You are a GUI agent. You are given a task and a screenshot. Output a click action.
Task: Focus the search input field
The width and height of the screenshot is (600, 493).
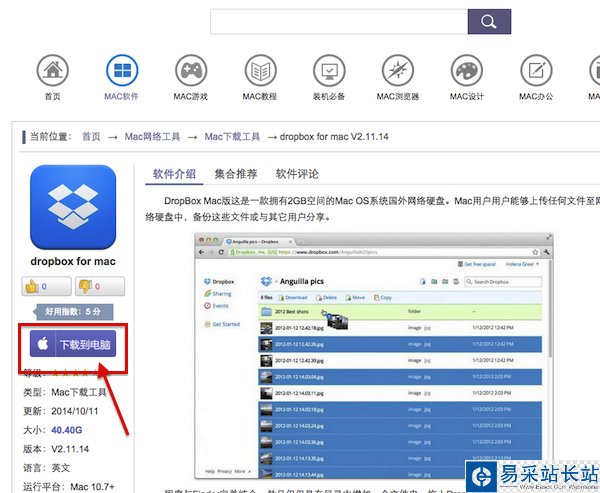coord(339,21)
